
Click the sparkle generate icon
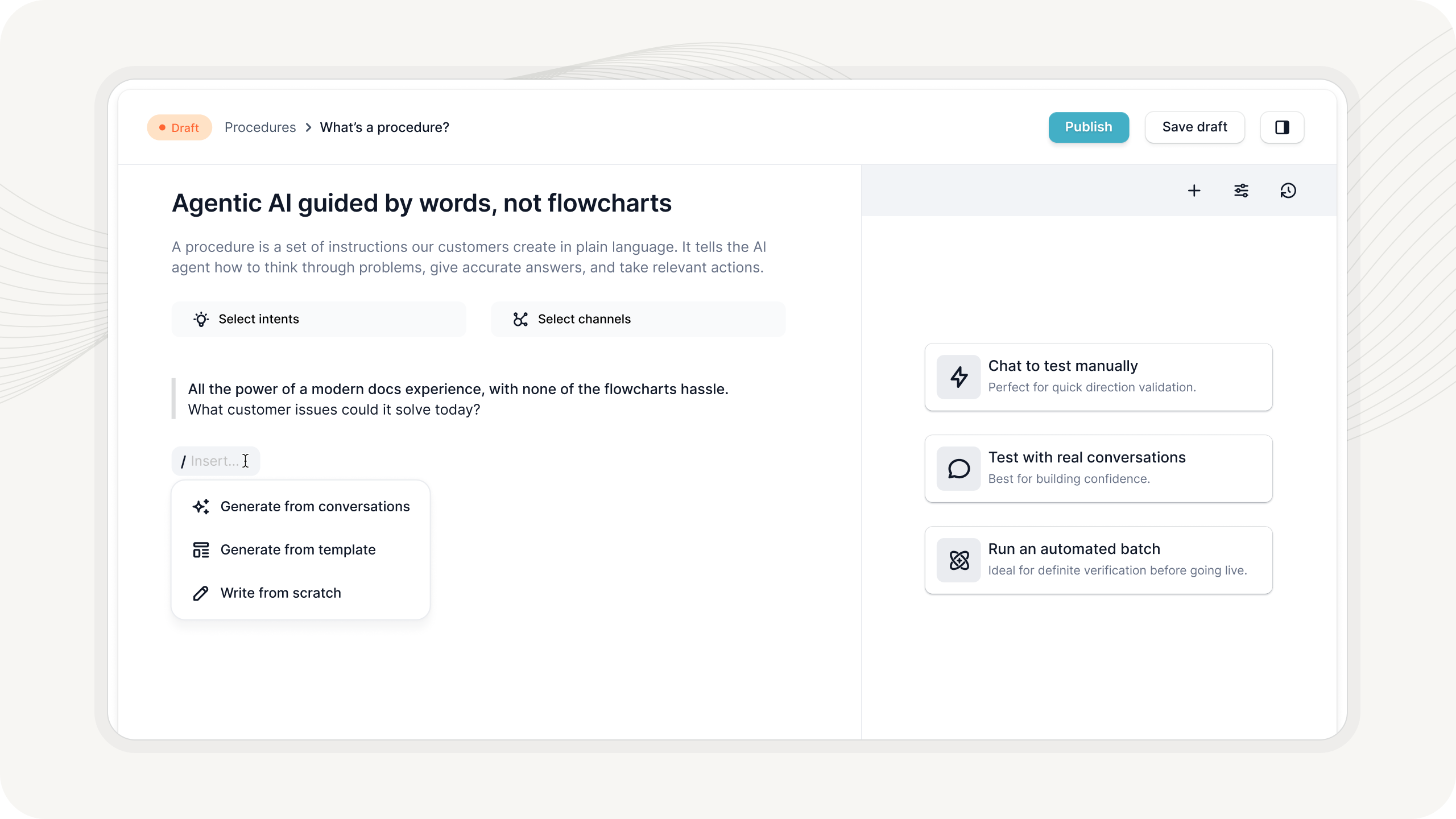pyautogui.click(x=201, y=507)
